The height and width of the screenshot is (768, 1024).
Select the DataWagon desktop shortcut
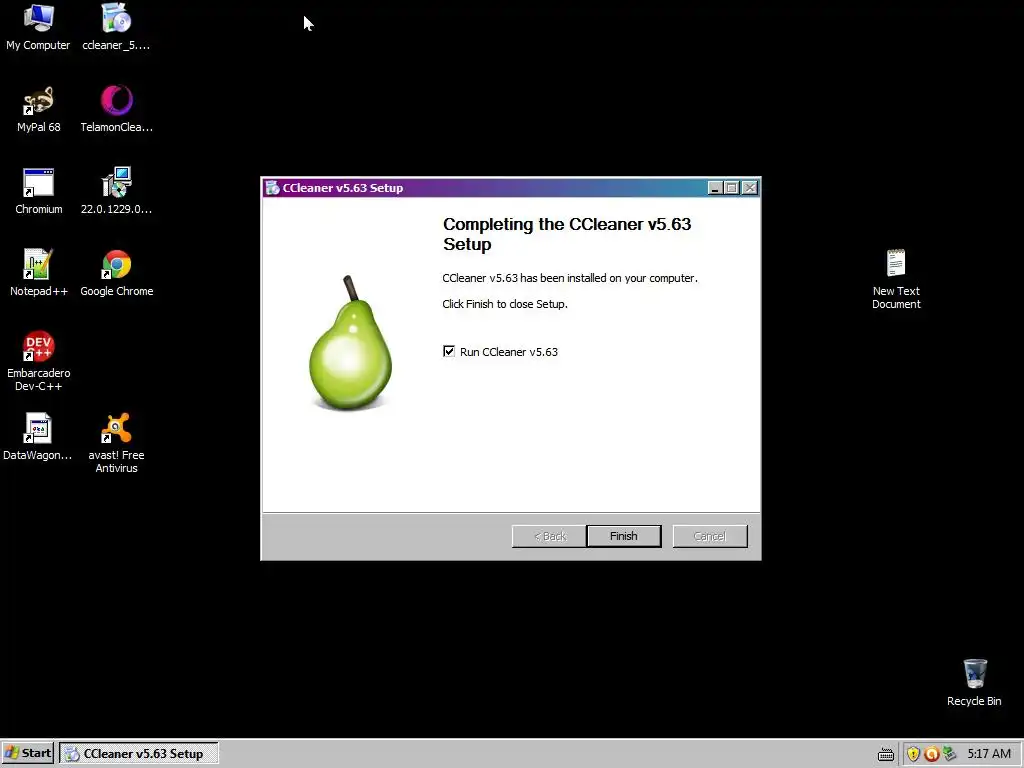[38, 437]
